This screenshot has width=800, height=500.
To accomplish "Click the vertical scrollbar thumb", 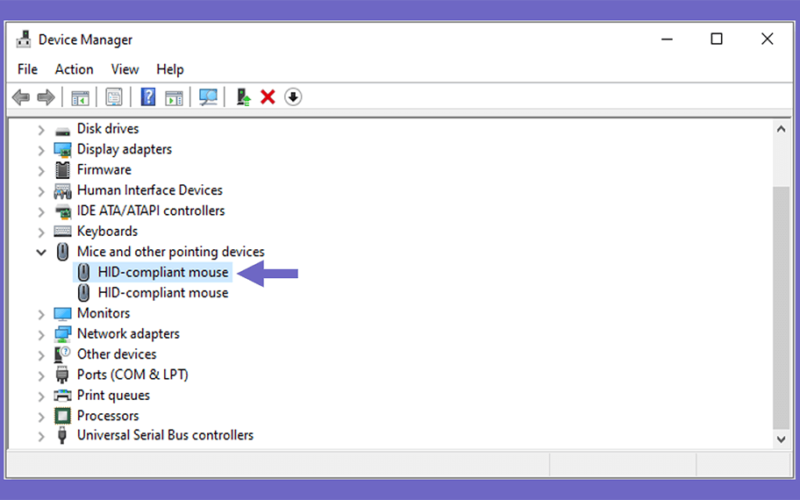I will tap(781, 308).
